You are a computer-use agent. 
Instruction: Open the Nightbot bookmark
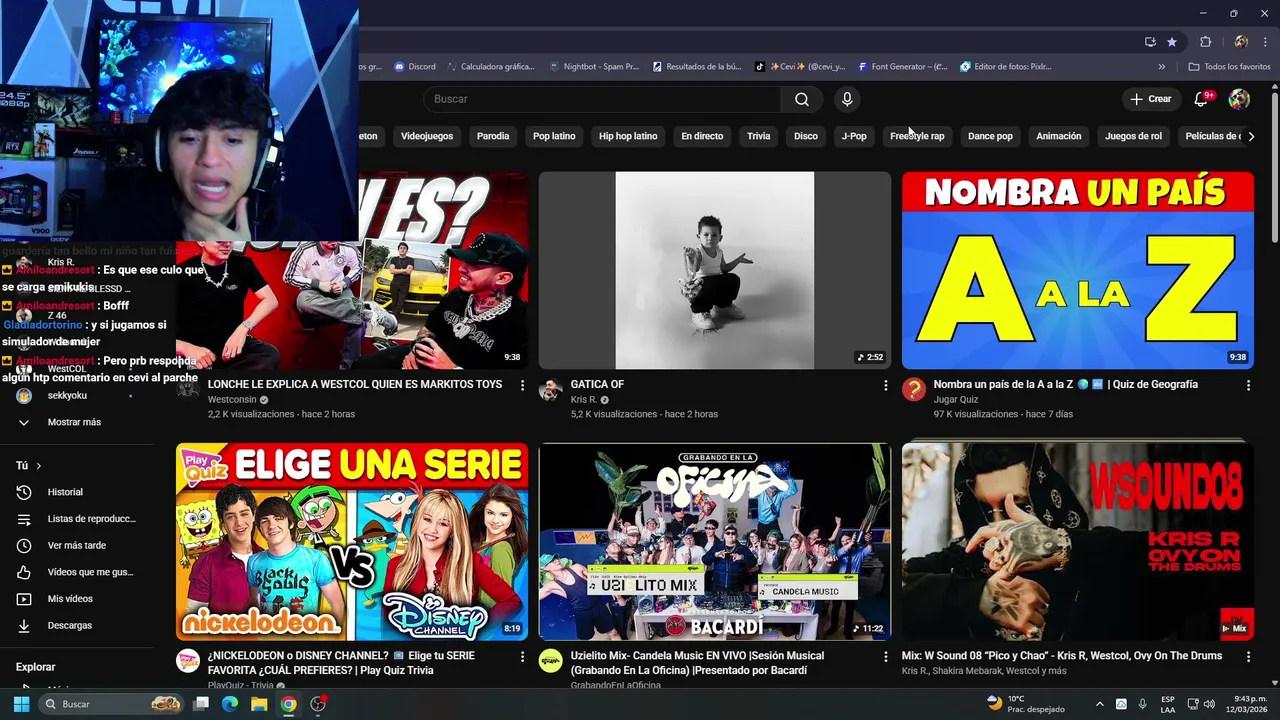[x=594, y=67]
